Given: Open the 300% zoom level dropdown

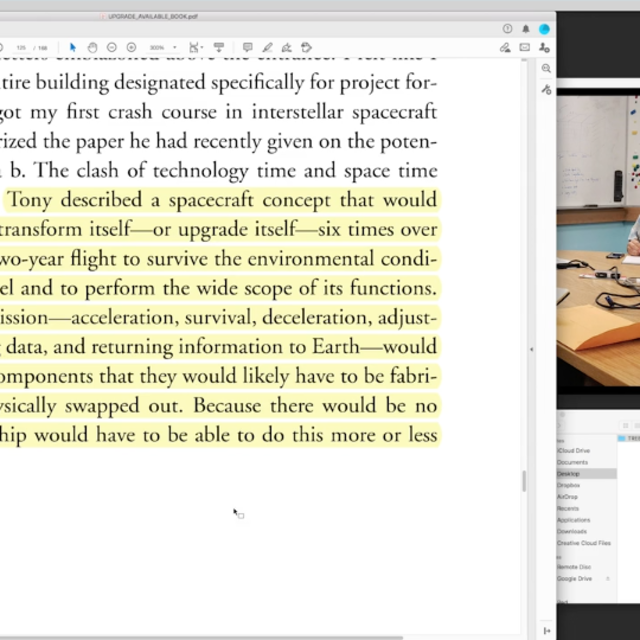Looking at the screenshot, I should [163, 47].
